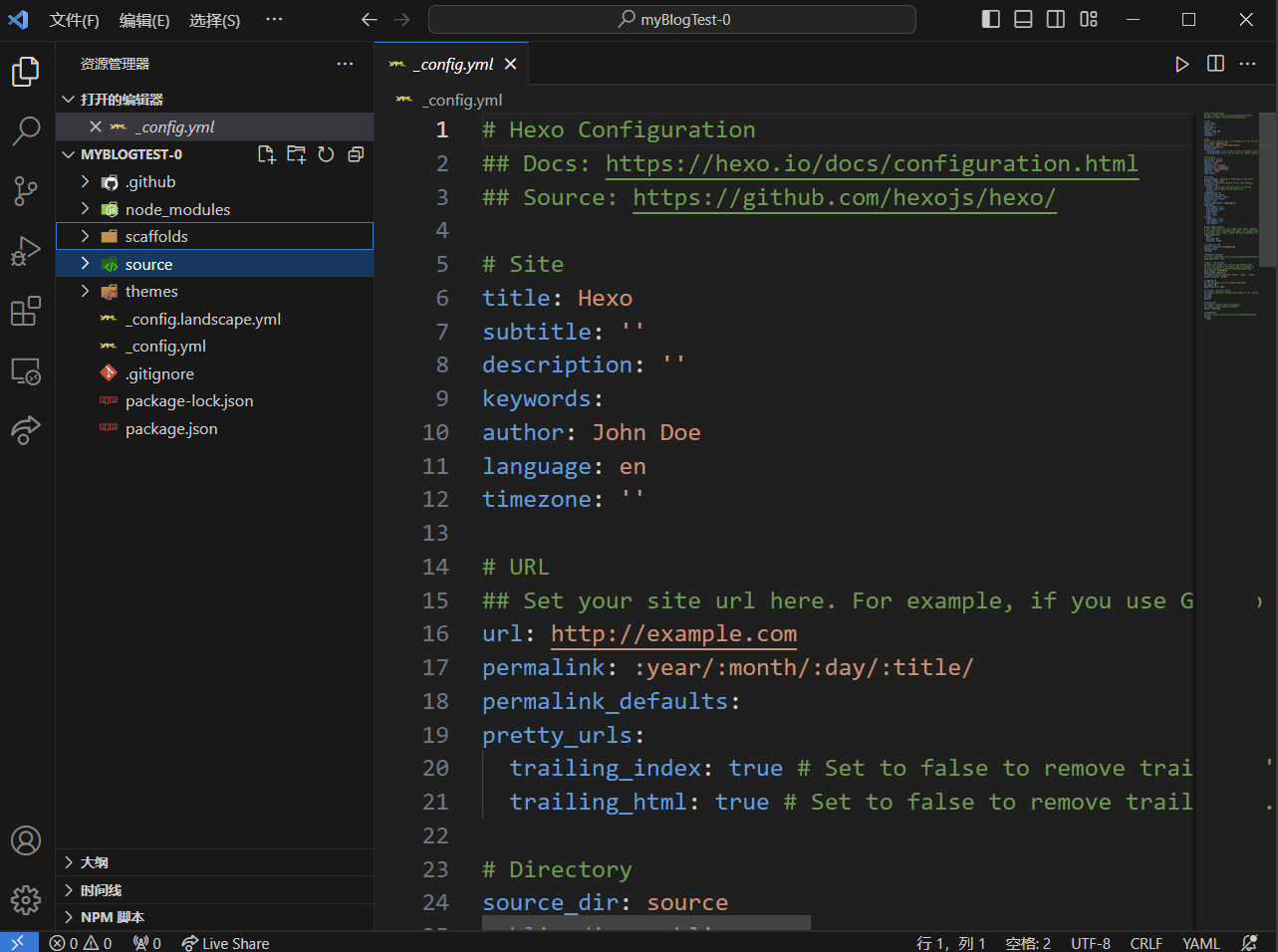The height and width of the screenshot is (952, 1278).
Task: Refresh the explorer file tree
Action: coord(326,154)
